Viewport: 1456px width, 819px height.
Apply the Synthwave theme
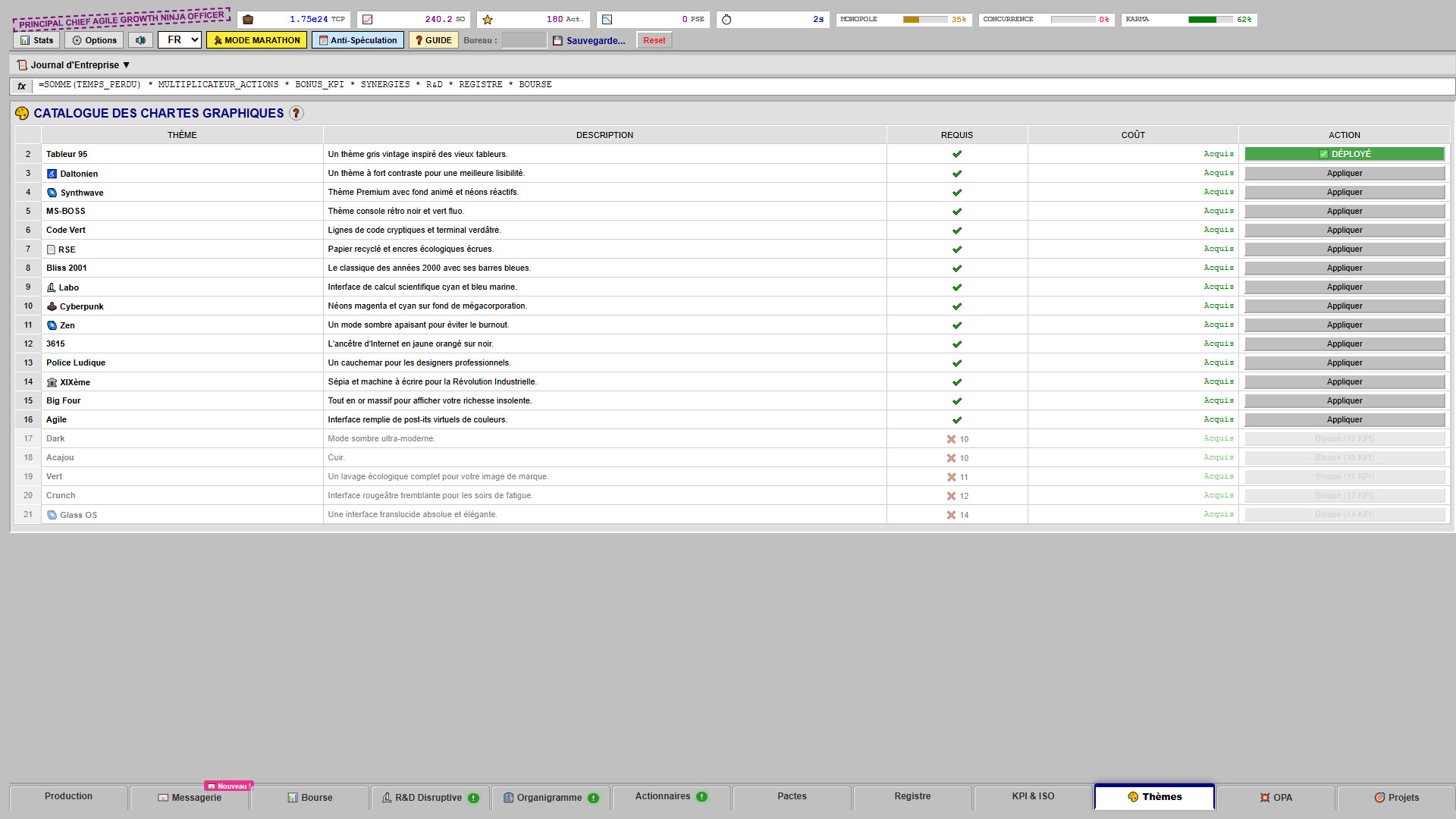pos(1344,193)
